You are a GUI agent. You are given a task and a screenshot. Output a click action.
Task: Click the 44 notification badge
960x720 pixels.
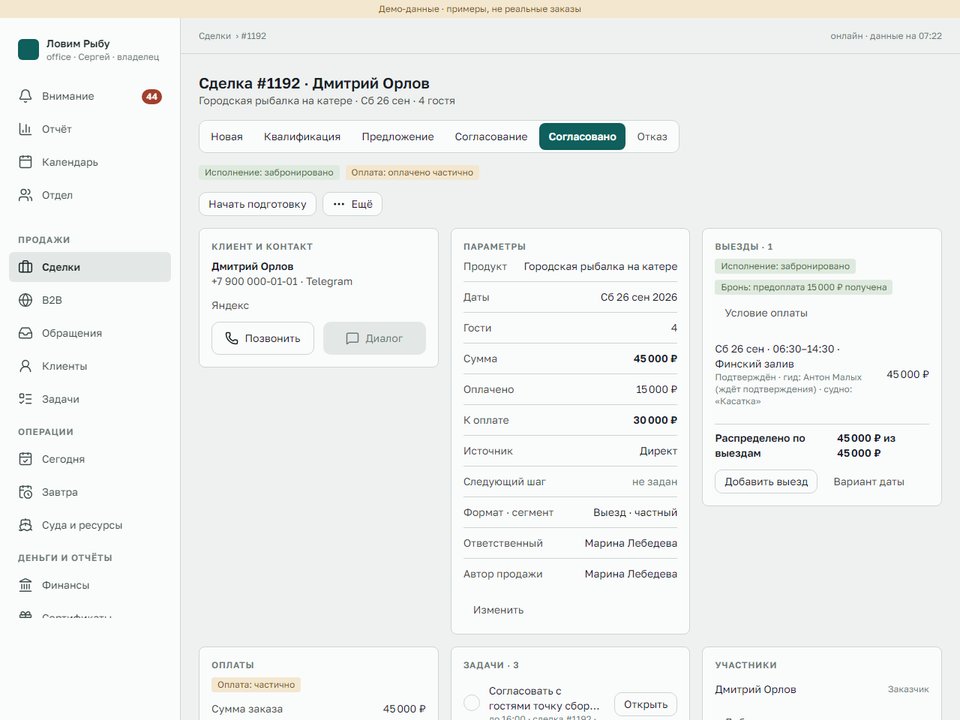152,96
